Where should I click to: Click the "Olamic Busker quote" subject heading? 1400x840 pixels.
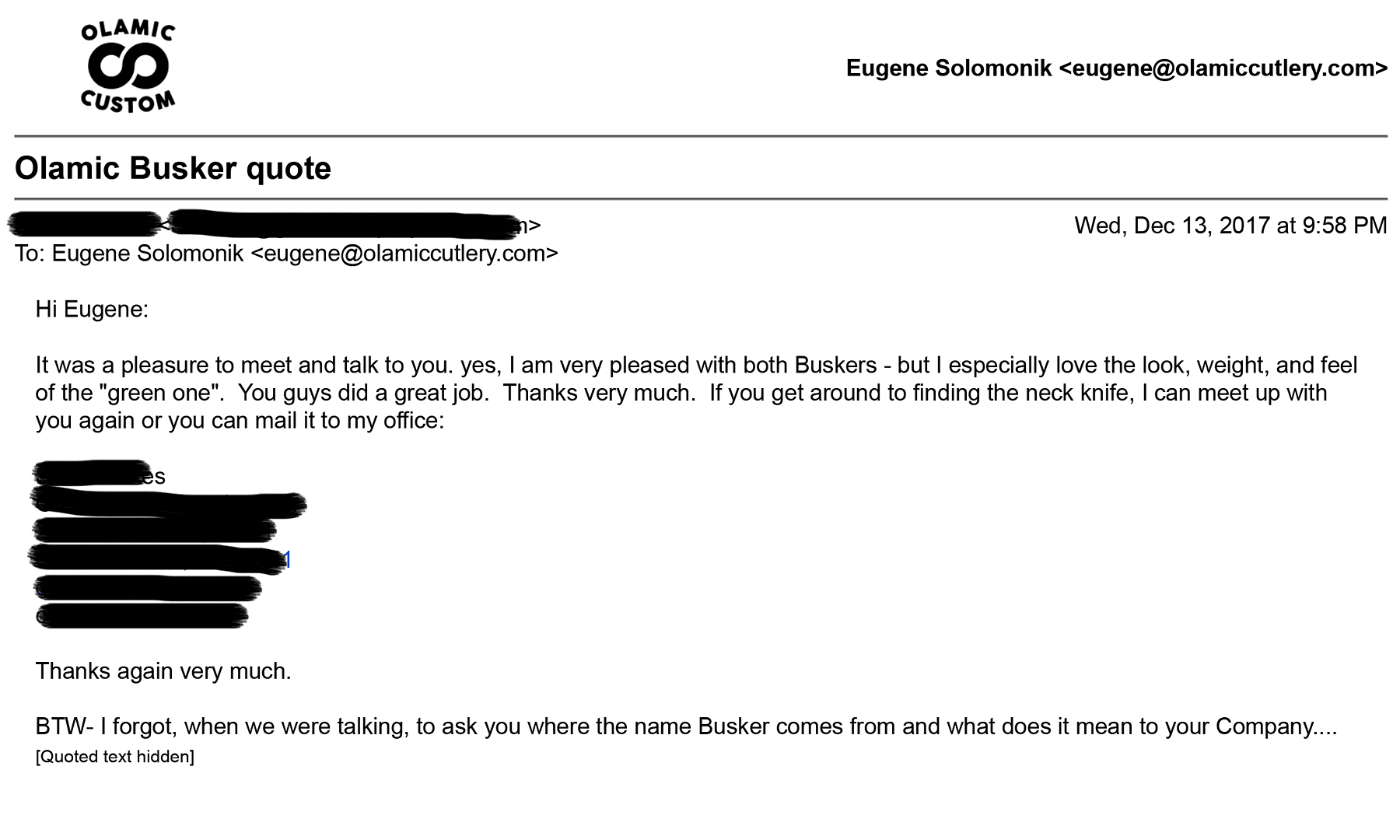coord(173,168)
